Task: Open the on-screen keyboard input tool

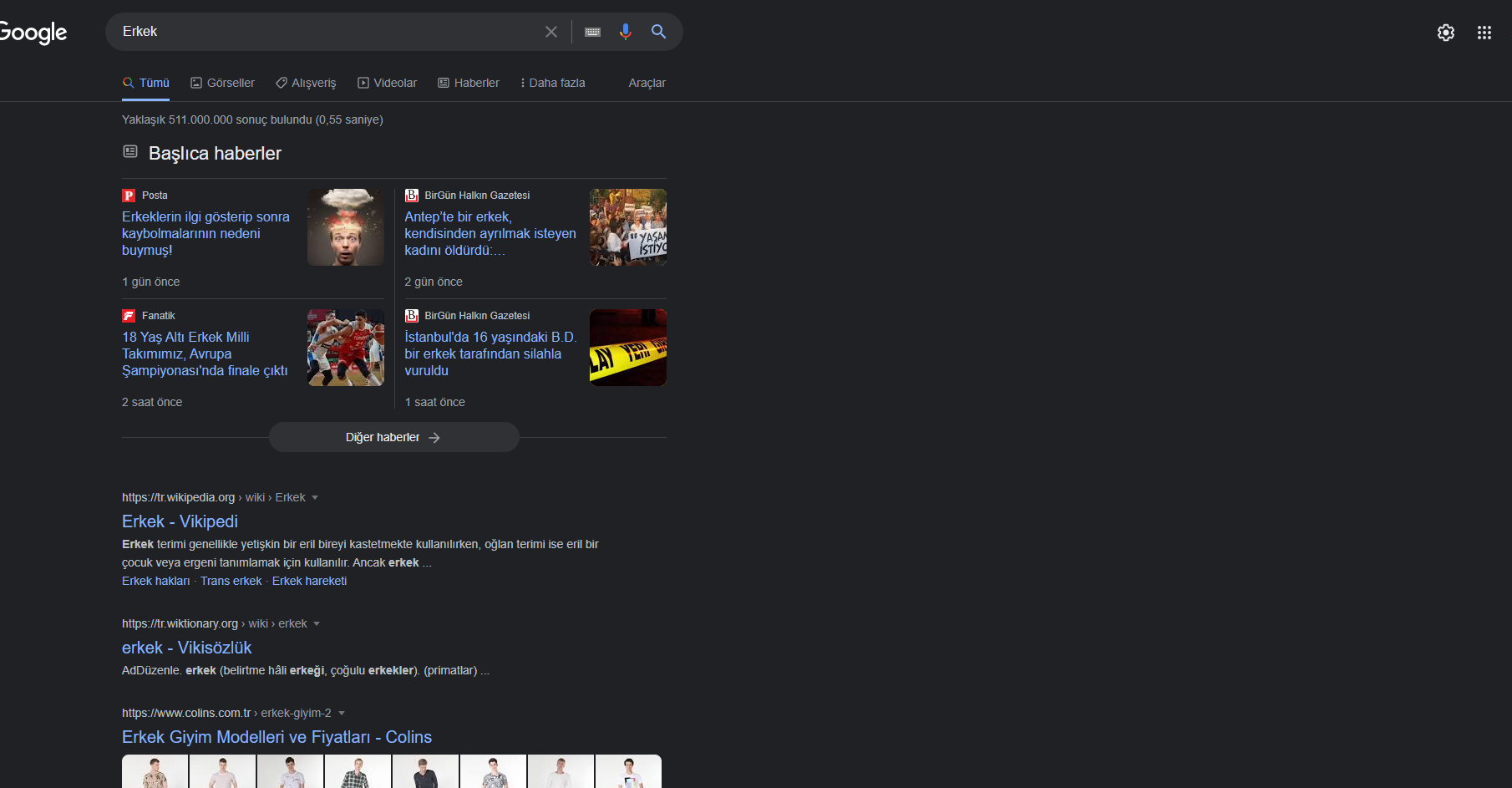Action: (x=593, y=32)
